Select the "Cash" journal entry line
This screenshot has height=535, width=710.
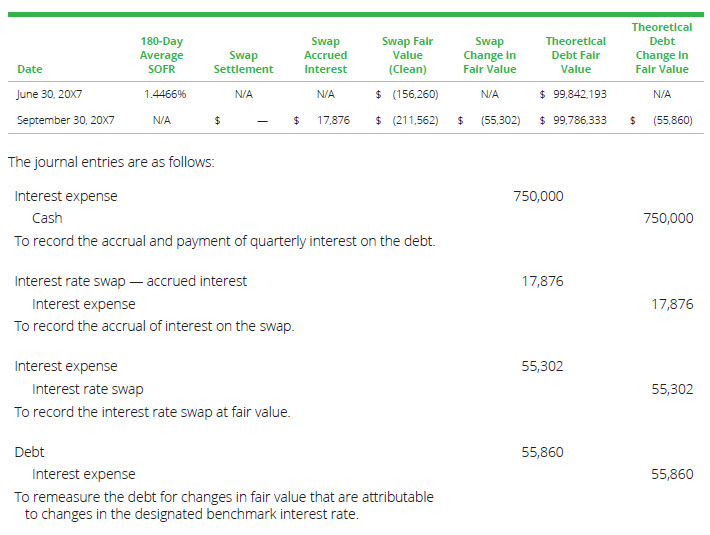click(x=47, y=218)
